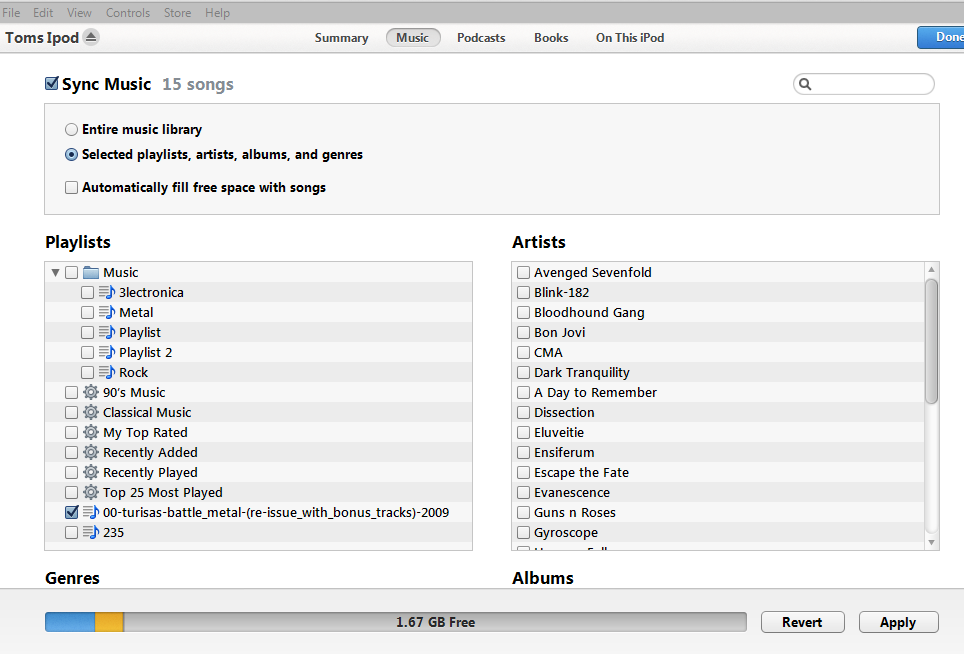Click the Metal playlist note icon
The image size is (964, 654).
107,312
